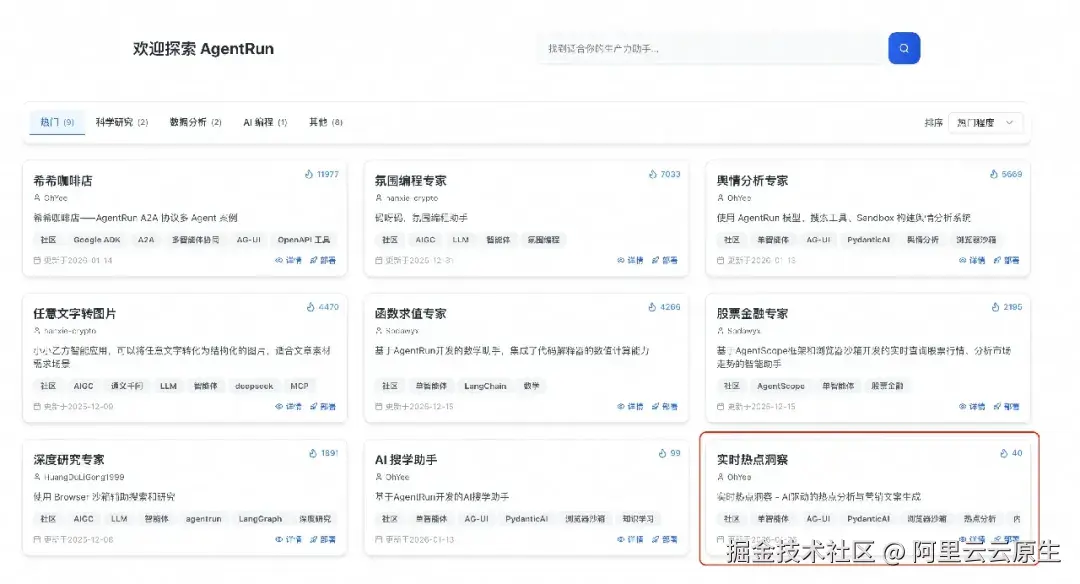Switch to the 热门 (9) tab

[57, 122]
